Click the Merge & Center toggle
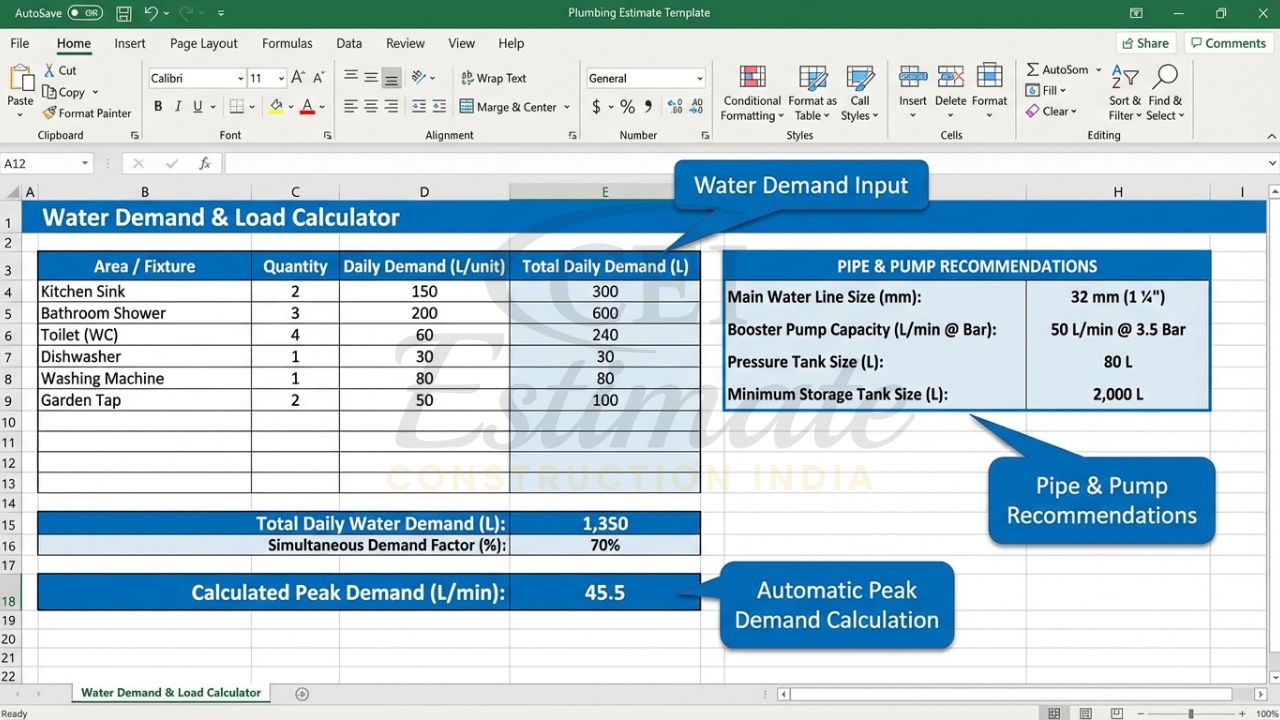 (x=510, y=106)
